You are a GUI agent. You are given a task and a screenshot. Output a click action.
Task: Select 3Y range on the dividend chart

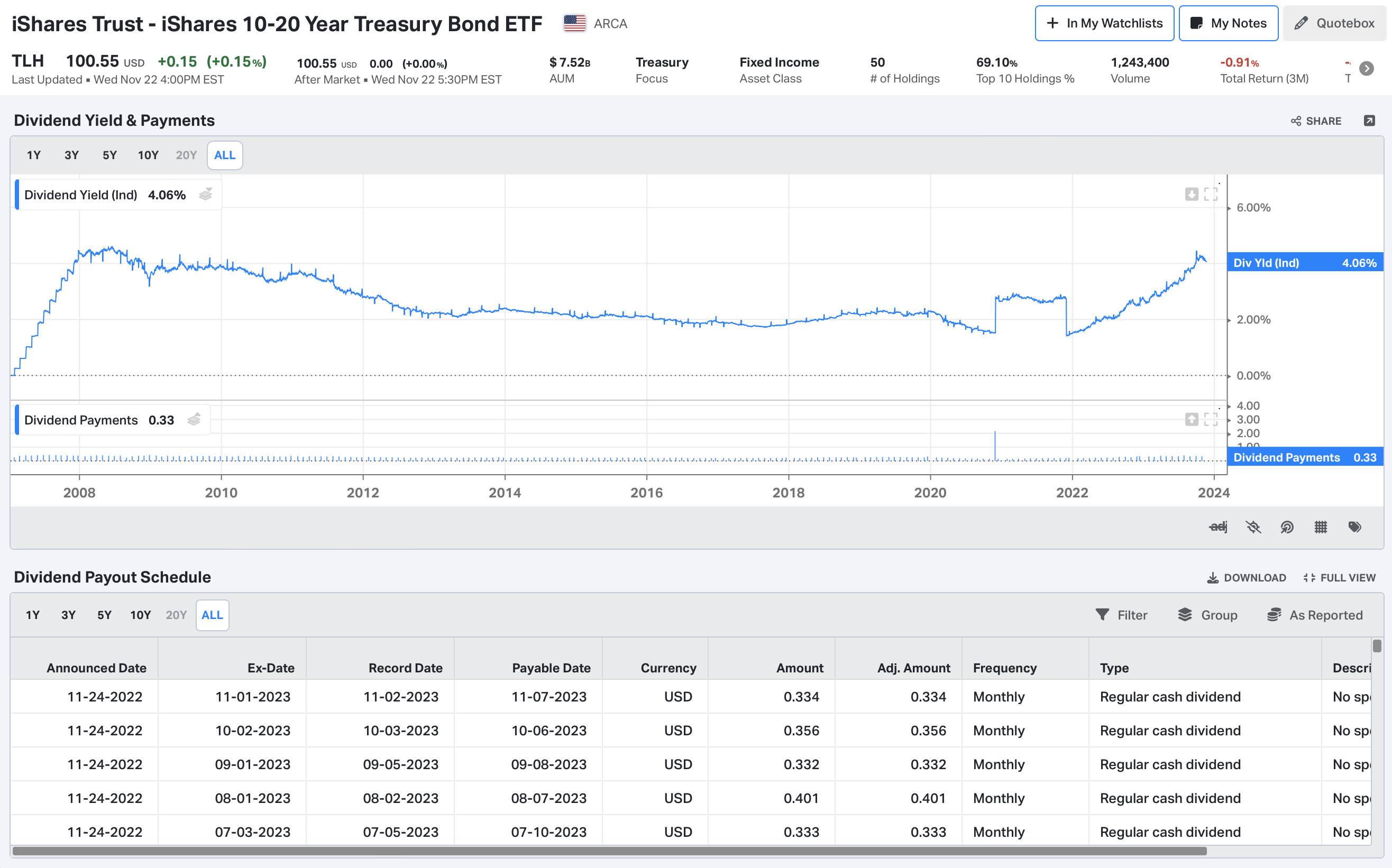[72, 155]
